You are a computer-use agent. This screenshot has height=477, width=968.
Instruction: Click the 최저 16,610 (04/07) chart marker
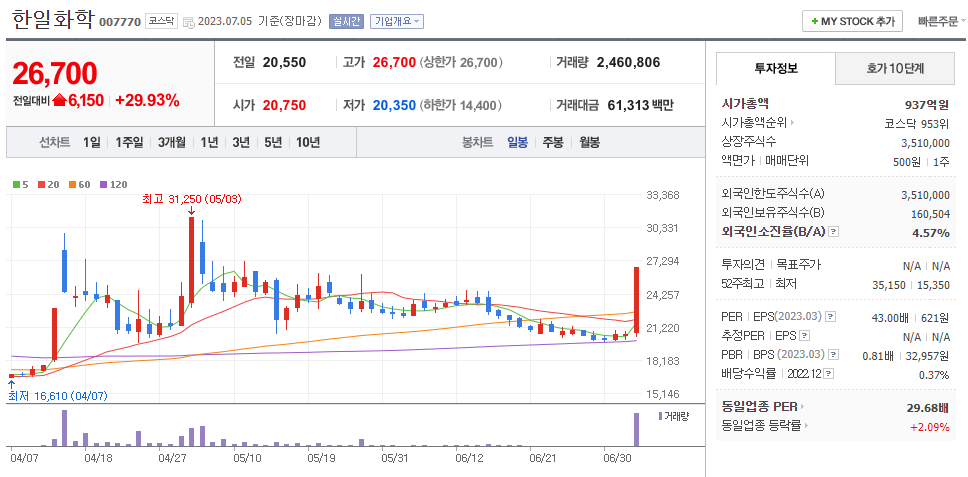[57, 395]
